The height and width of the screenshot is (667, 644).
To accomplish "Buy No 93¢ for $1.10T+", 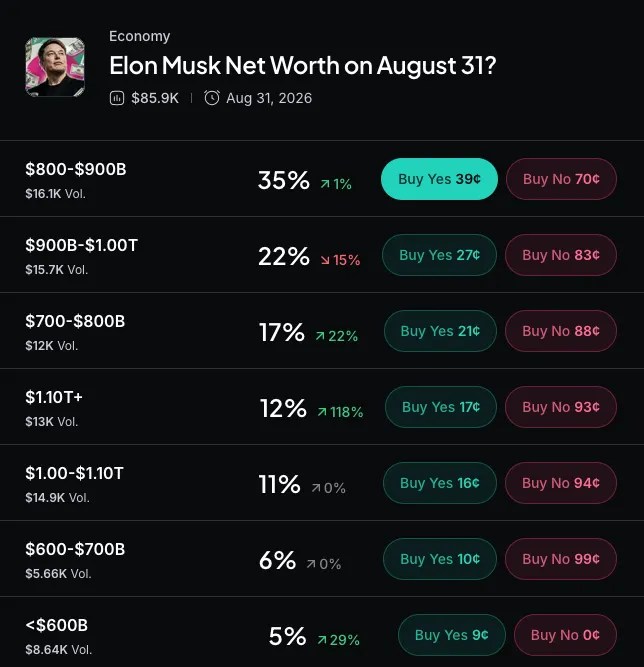I will [x=561, y=407].
